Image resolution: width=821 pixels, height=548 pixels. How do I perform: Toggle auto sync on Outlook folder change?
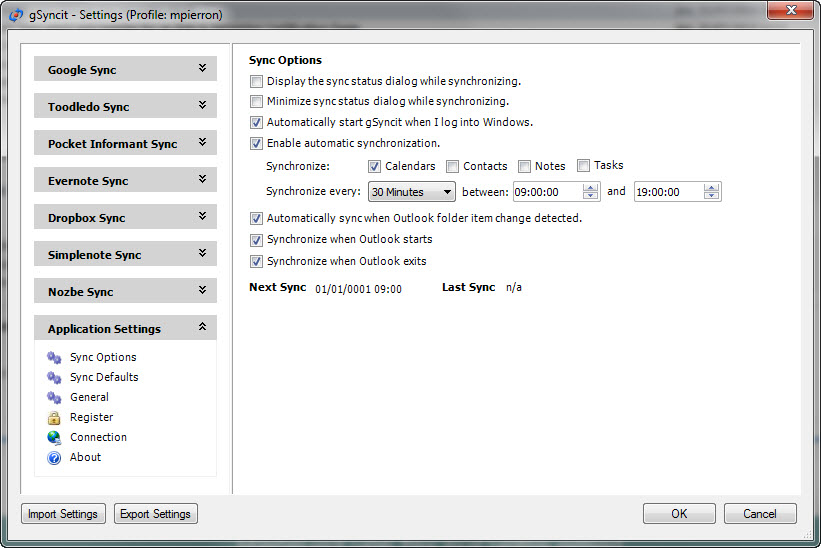(x=256, y=218)
